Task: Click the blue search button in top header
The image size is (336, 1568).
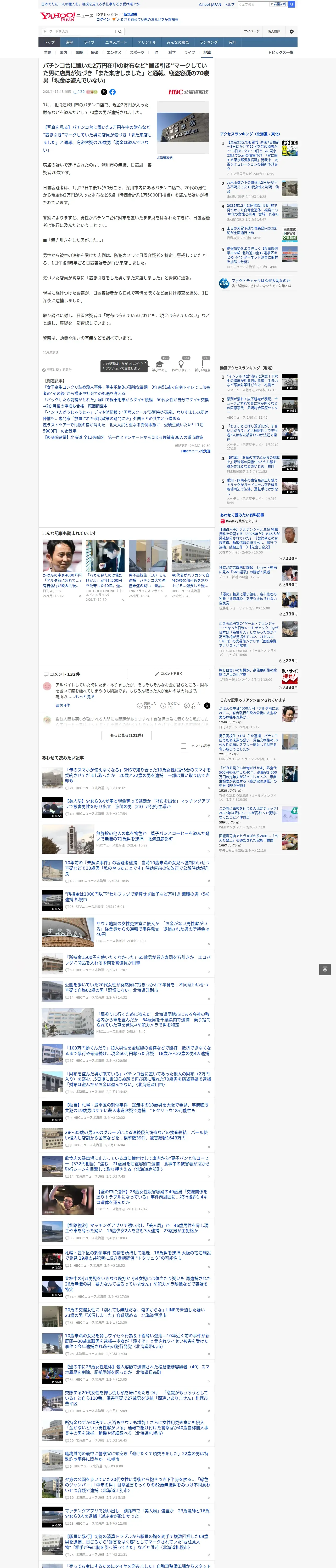Action: pos(292,4)
